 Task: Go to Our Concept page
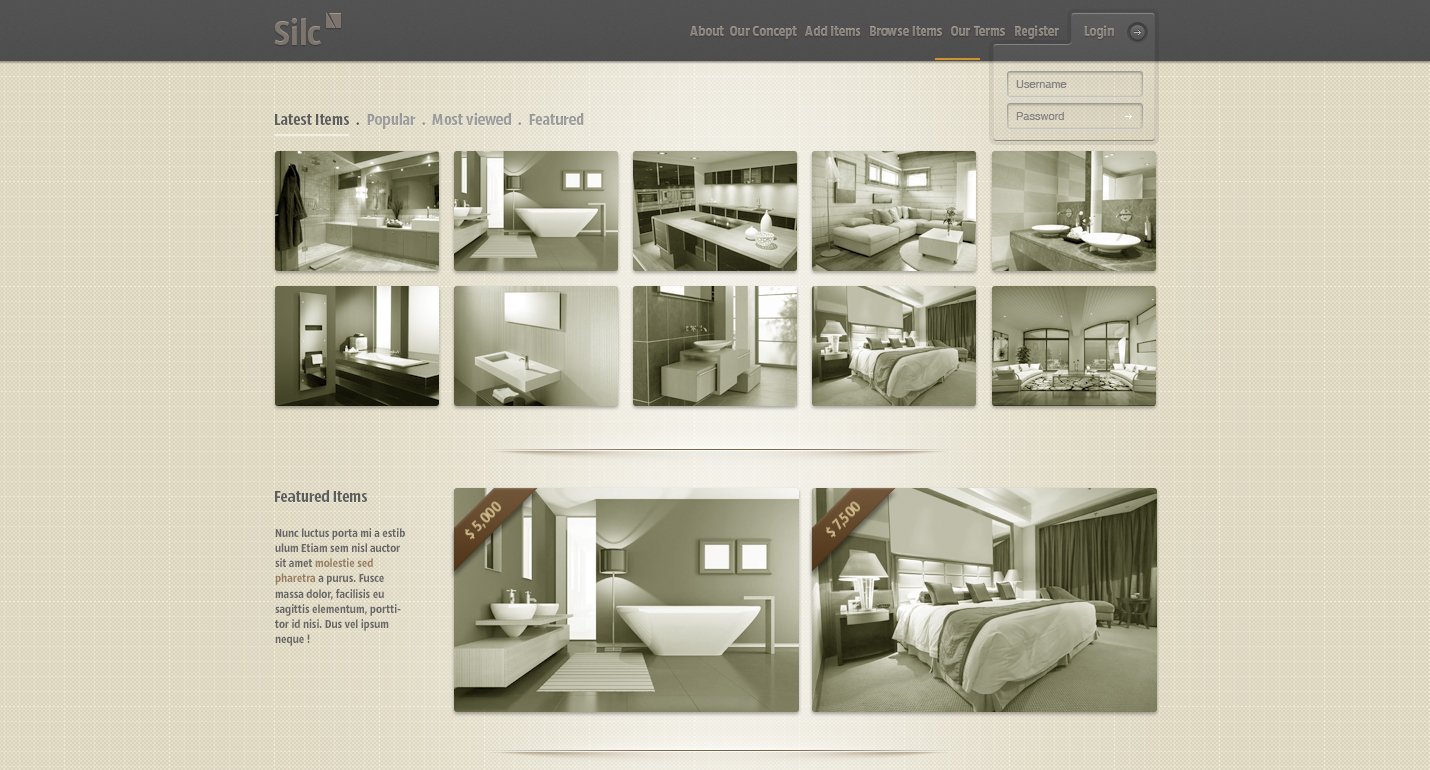(763, 31)
